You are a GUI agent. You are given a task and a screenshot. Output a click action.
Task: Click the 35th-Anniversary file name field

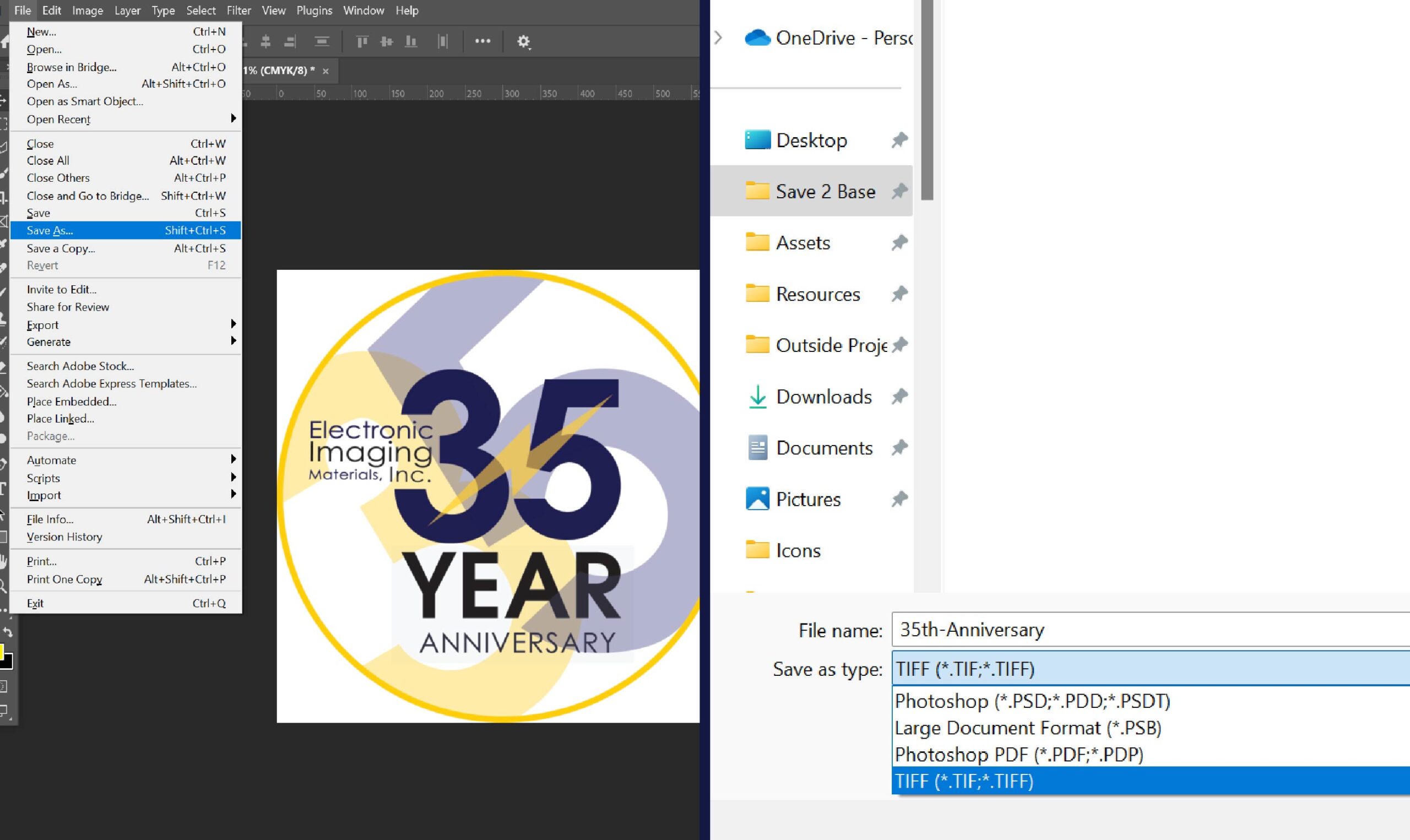pyautogui.click(x=1152, y=630)
